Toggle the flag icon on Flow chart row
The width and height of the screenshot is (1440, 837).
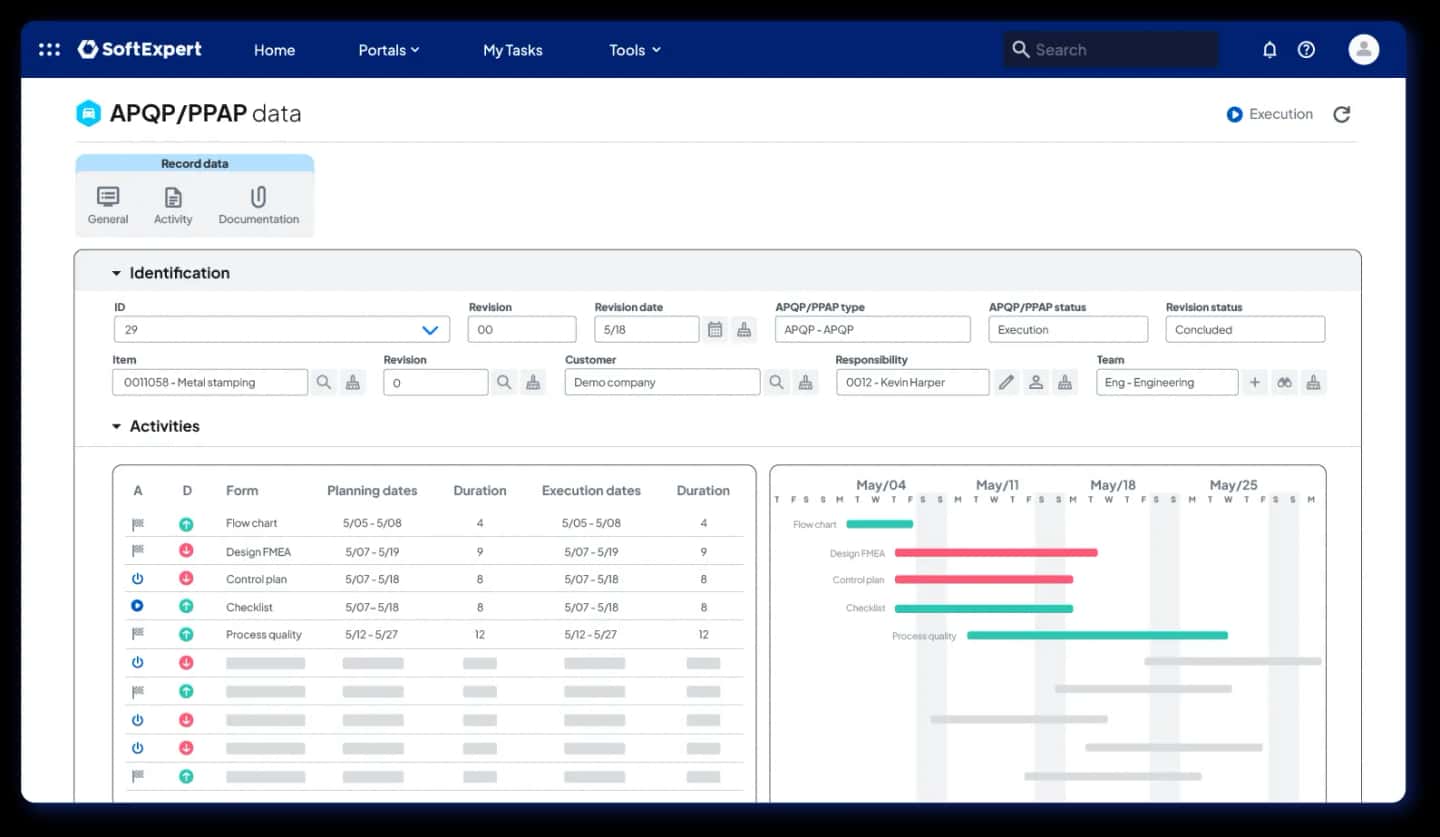click(138, 523)
